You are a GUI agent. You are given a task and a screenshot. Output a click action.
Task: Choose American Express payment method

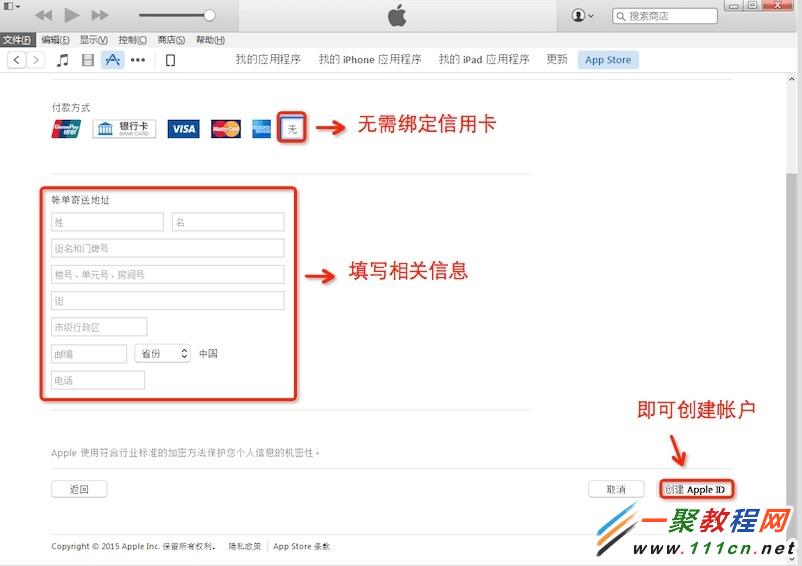pos(261,129)
